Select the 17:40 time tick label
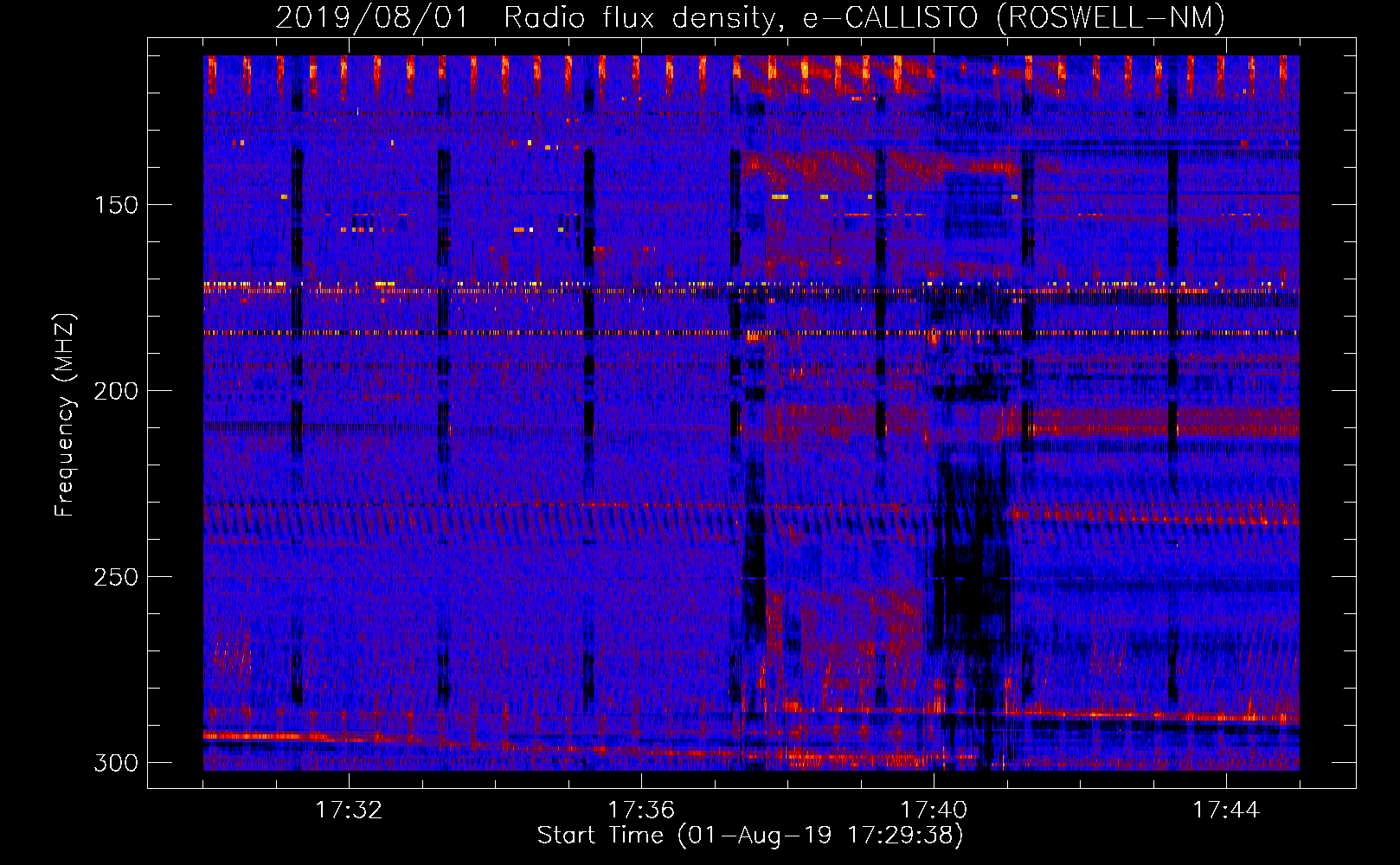1400x865 pixels. coord(934,810)
